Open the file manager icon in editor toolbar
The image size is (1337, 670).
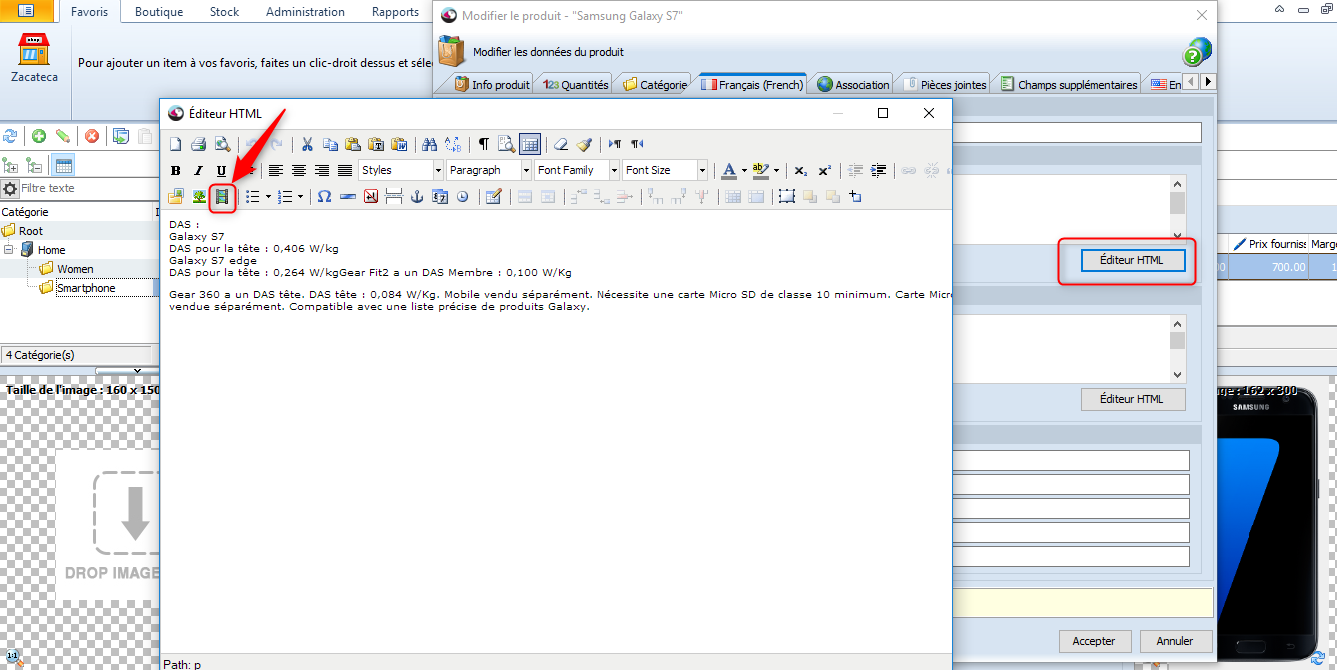pyautogui.click(x=176, y=197)
